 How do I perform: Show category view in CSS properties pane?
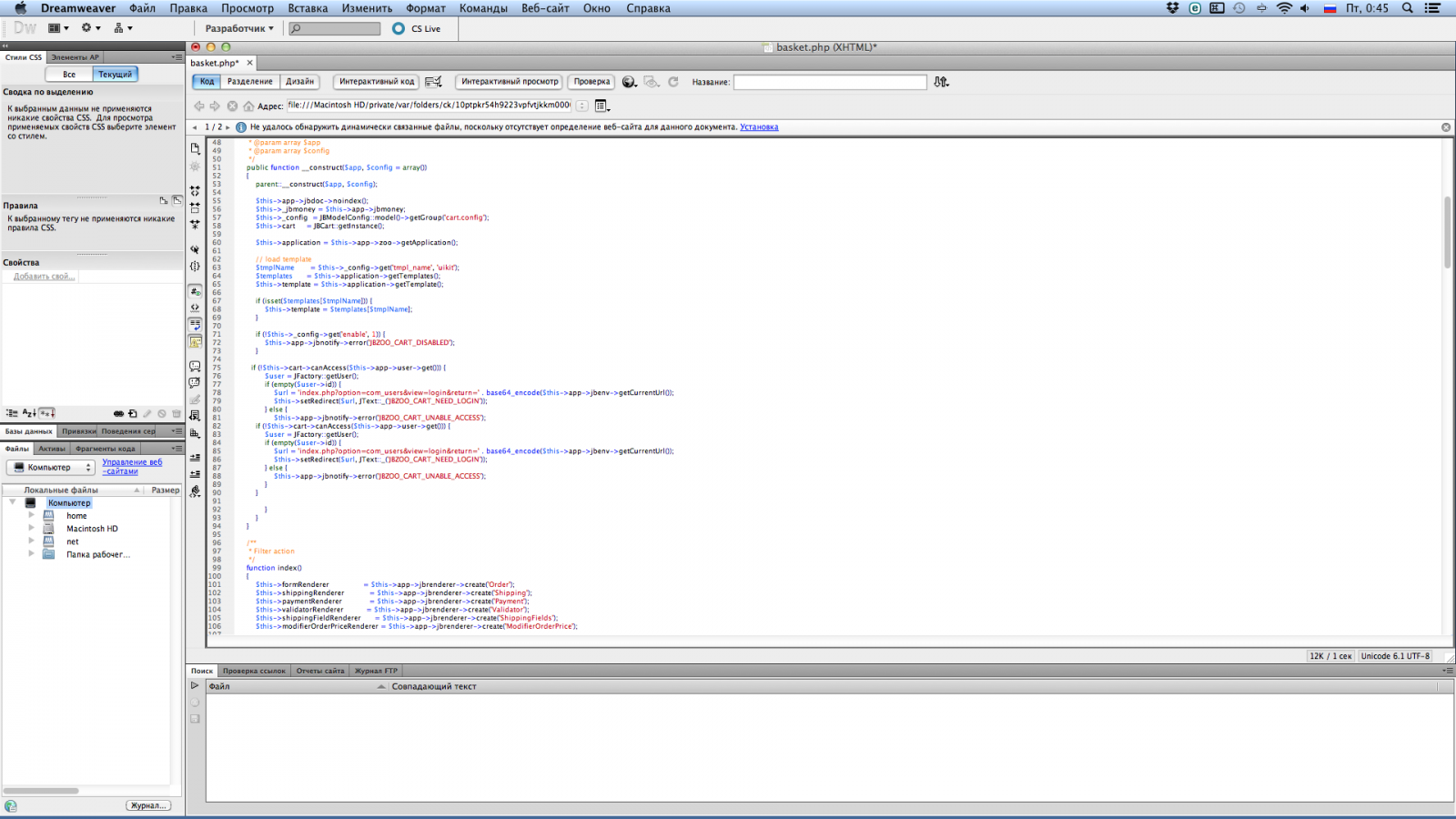click(x=12, y=413)
